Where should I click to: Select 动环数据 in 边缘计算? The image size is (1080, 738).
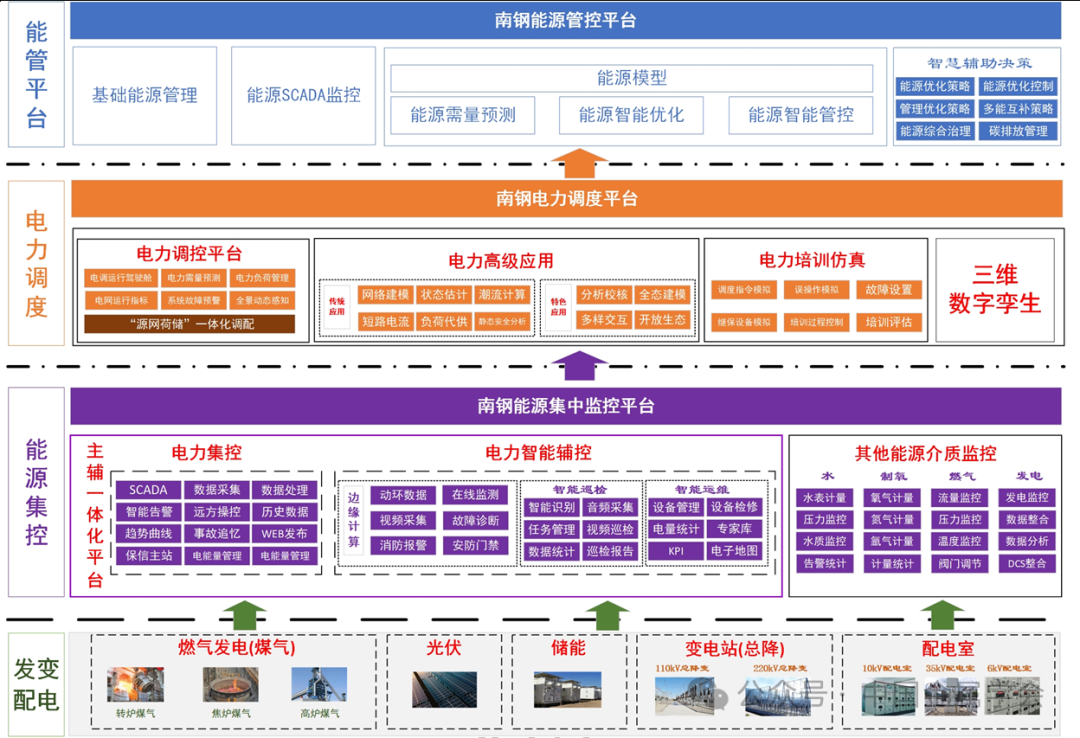point(403,495)
